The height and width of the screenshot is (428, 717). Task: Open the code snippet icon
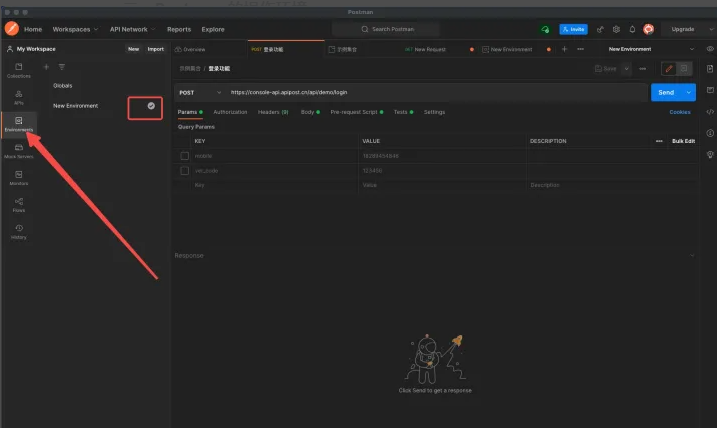(710, 112)
